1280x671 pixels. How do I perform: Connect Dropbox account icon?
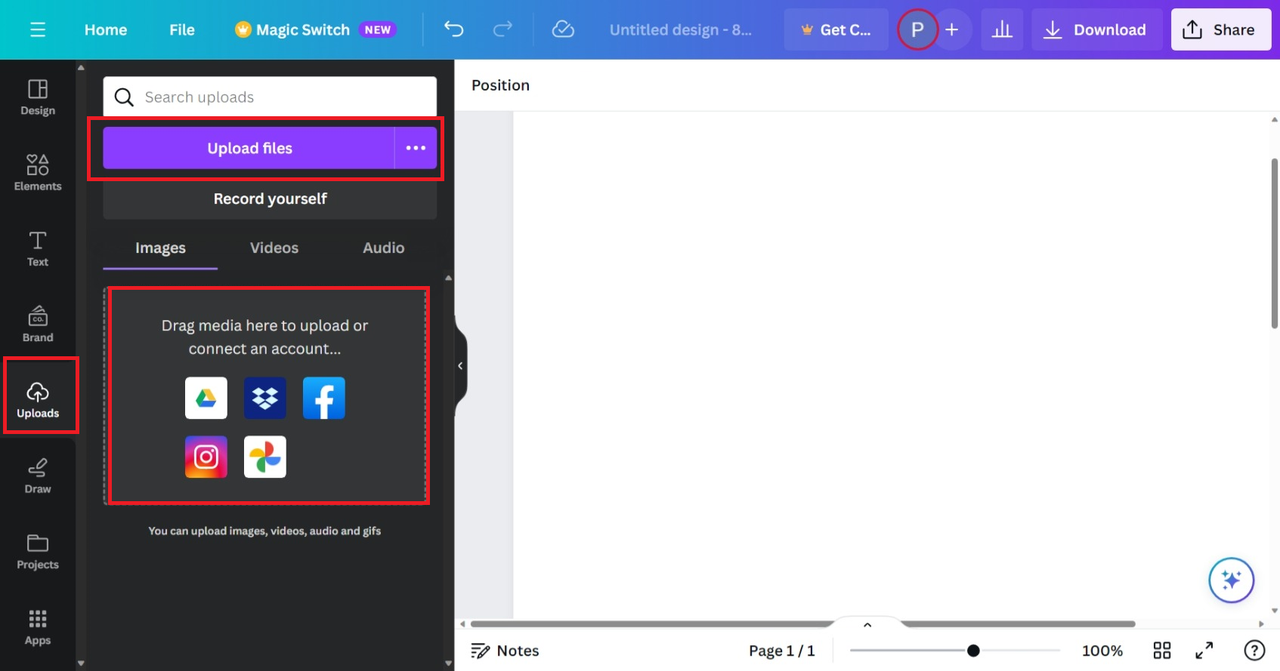(x=265, y=398)
